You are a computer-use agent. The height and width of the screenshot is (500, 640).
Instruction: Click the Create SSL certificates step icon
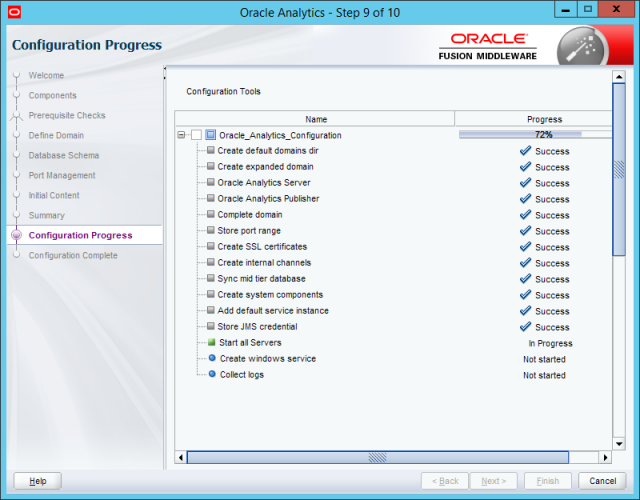(211, 246)
